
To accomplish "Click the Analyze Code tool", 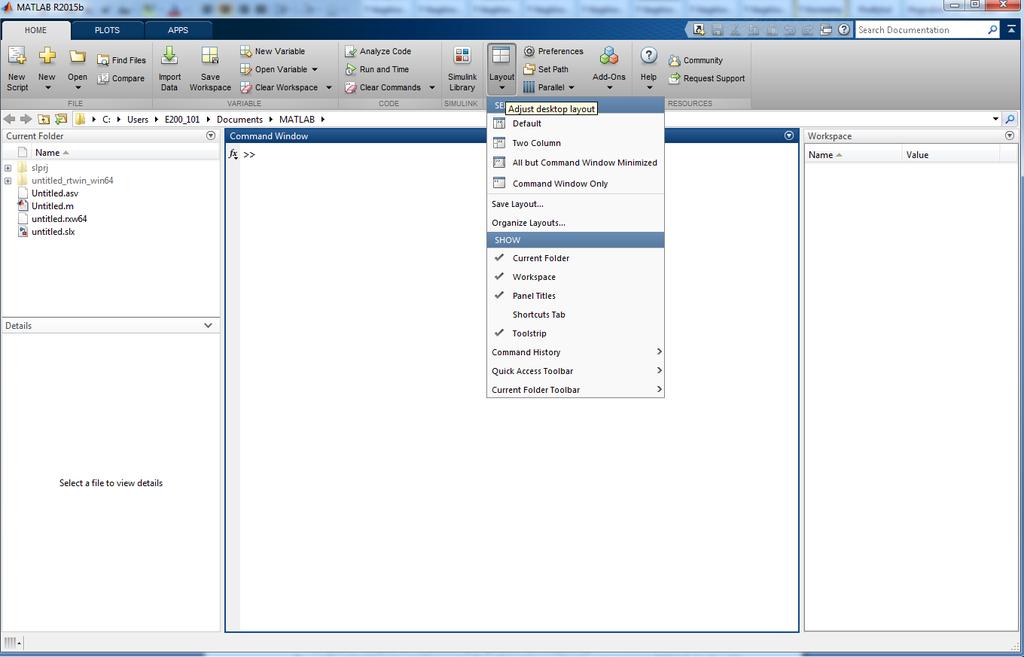I will tap(378, 51).
